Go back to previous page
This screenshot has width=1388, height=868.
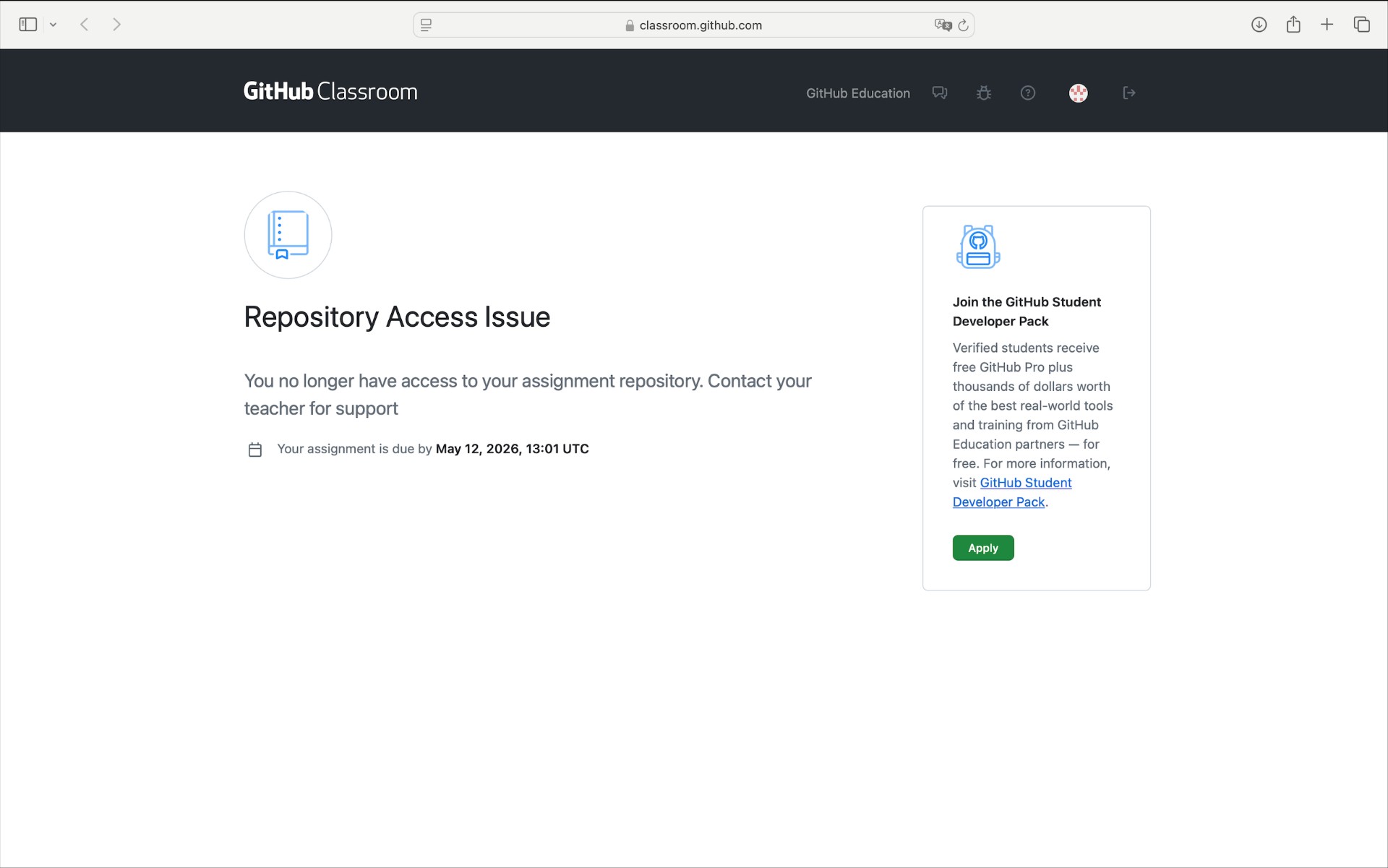(x=85, y=25)
